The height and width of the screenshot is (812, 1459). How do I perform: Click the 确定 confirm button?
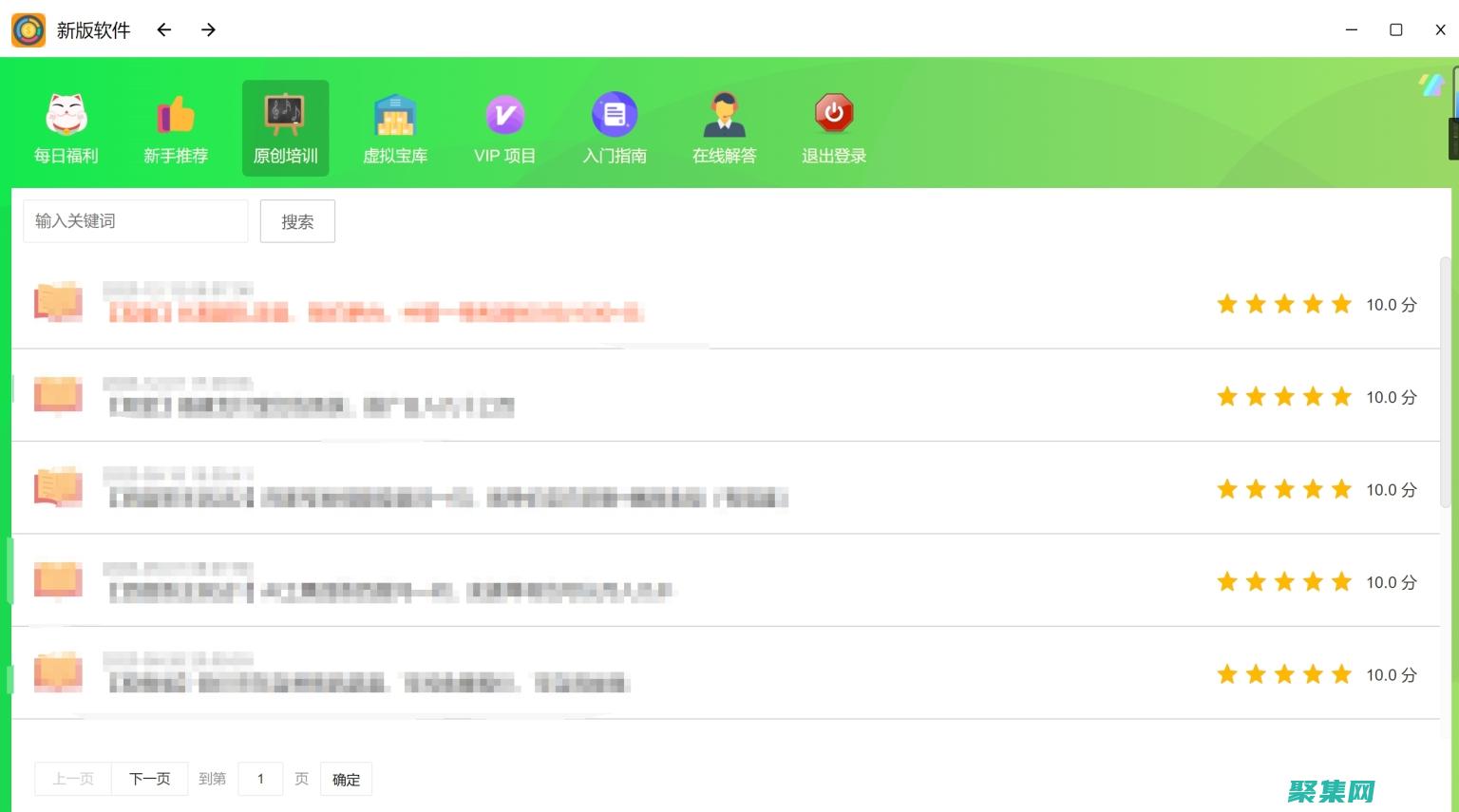tap(346, 779)
